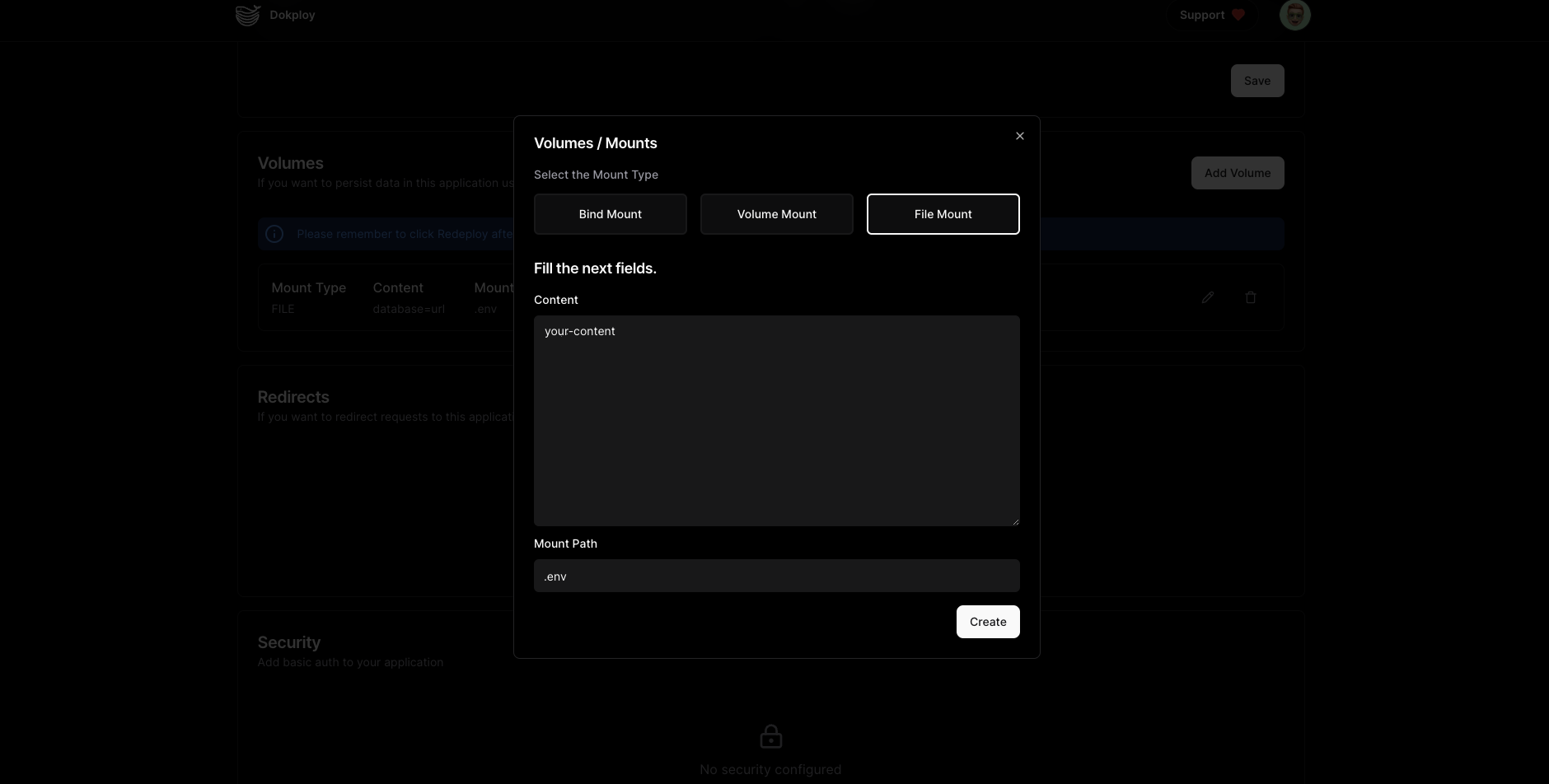Click the Support button

[1211, 15]
